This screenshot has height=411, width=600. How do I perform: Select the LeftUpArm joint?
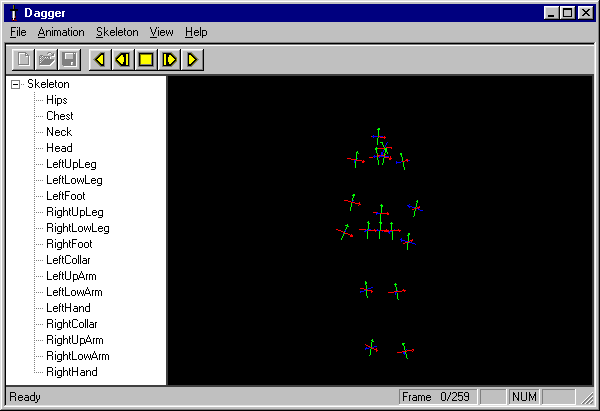click(71, 276)
